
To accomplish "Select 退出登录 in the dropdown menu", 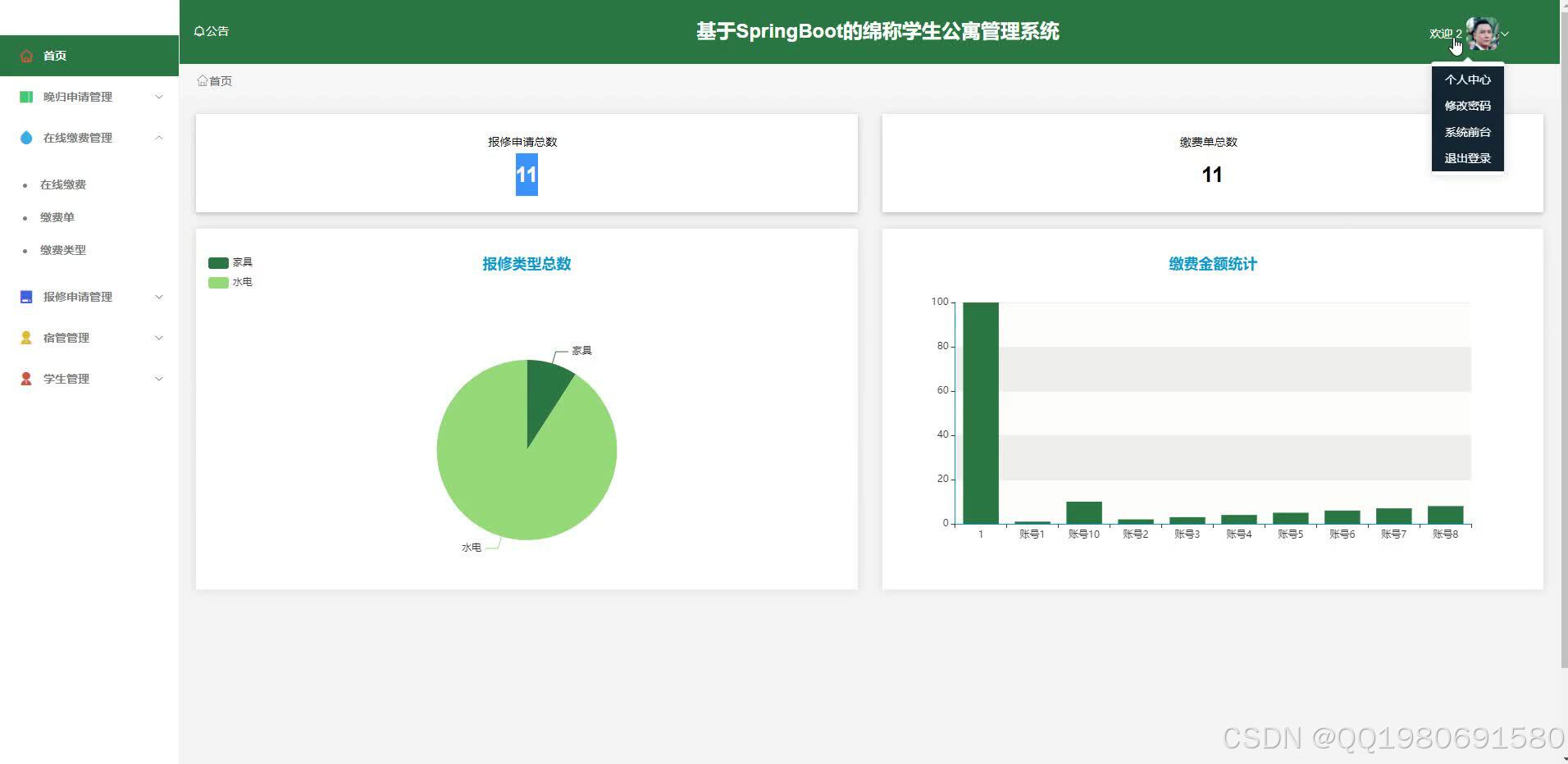I will coord(1467,157).
